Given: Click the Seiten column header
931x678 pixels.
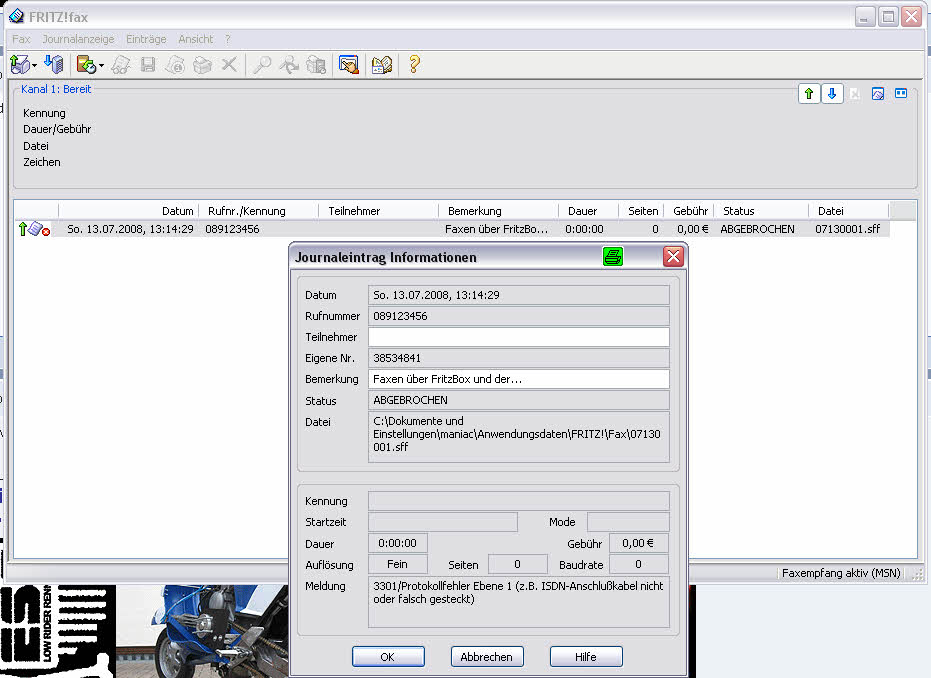Looking at the screenshot, I should [641, 211].
